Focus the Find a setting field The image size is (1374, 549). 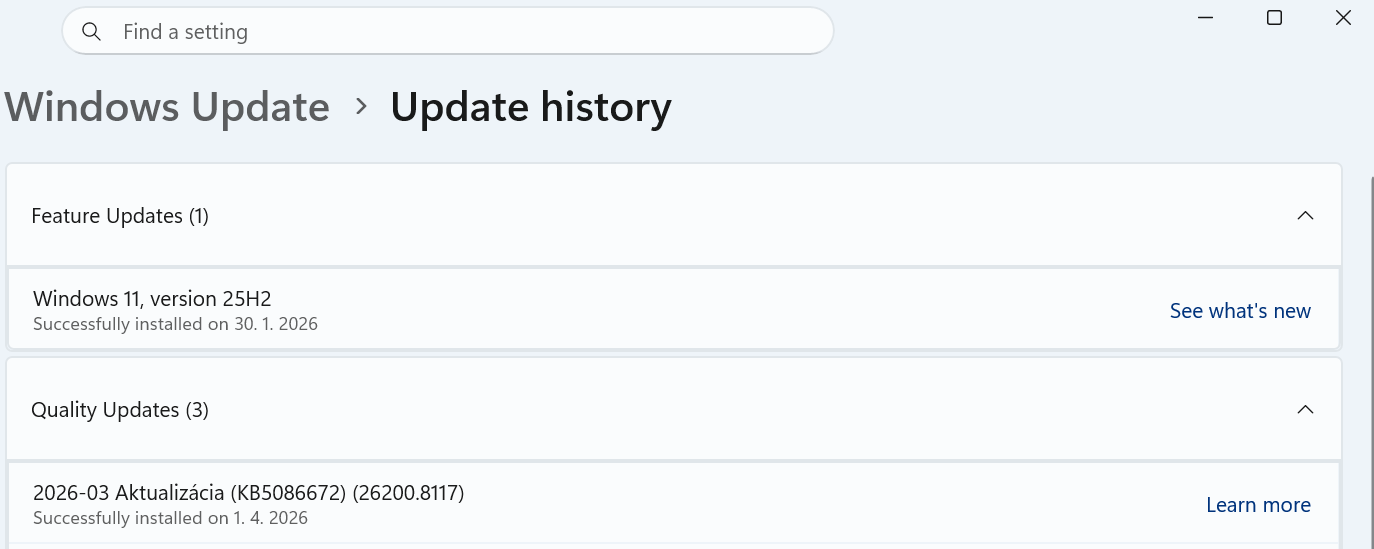point(450,32)
